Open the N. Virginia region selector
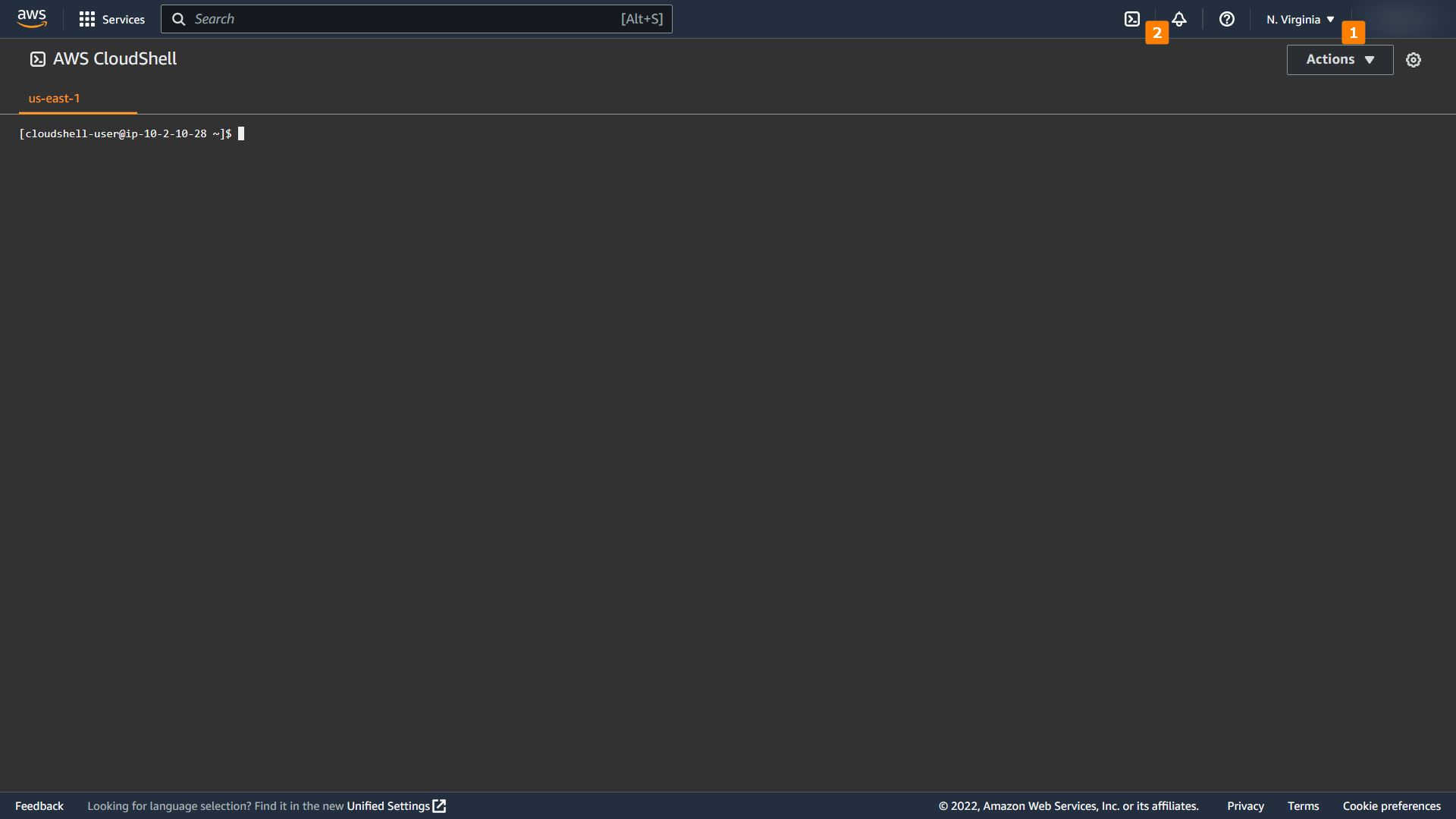Viewport: 1456px width, 819px height. tap(1300, 20)
